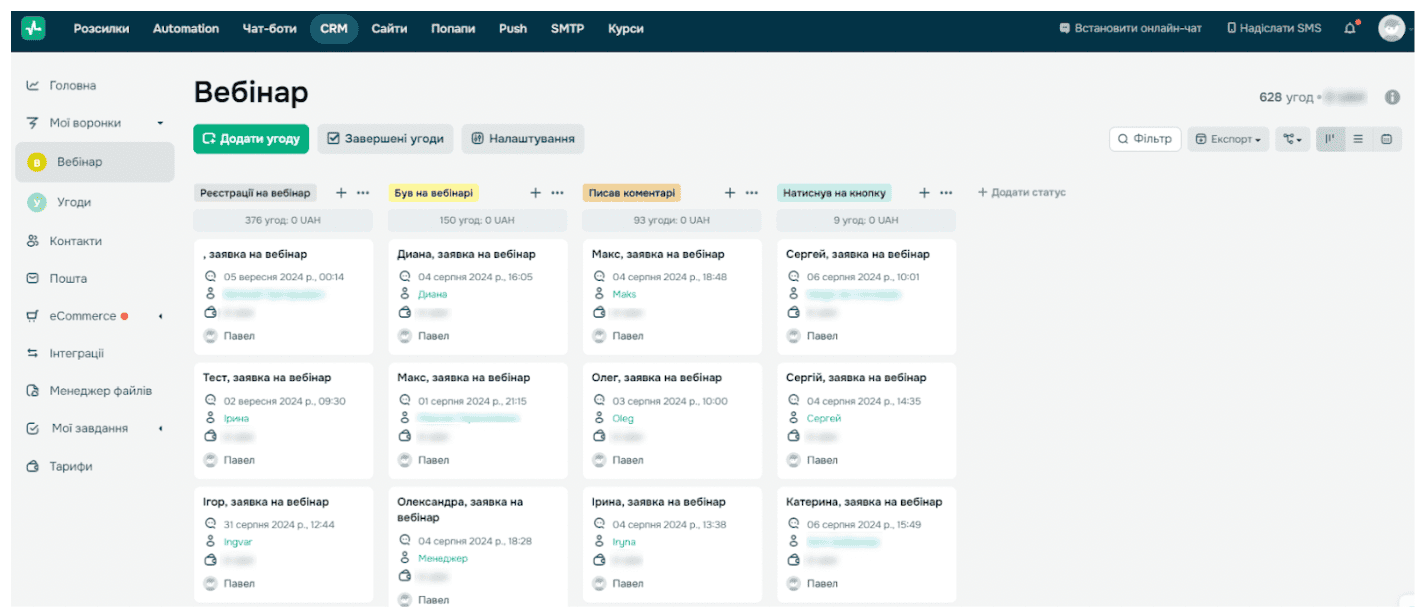Open three-dots menu of 'Писав коментарі' column
Screen dimensions: 1420x610
coord(752,193)
